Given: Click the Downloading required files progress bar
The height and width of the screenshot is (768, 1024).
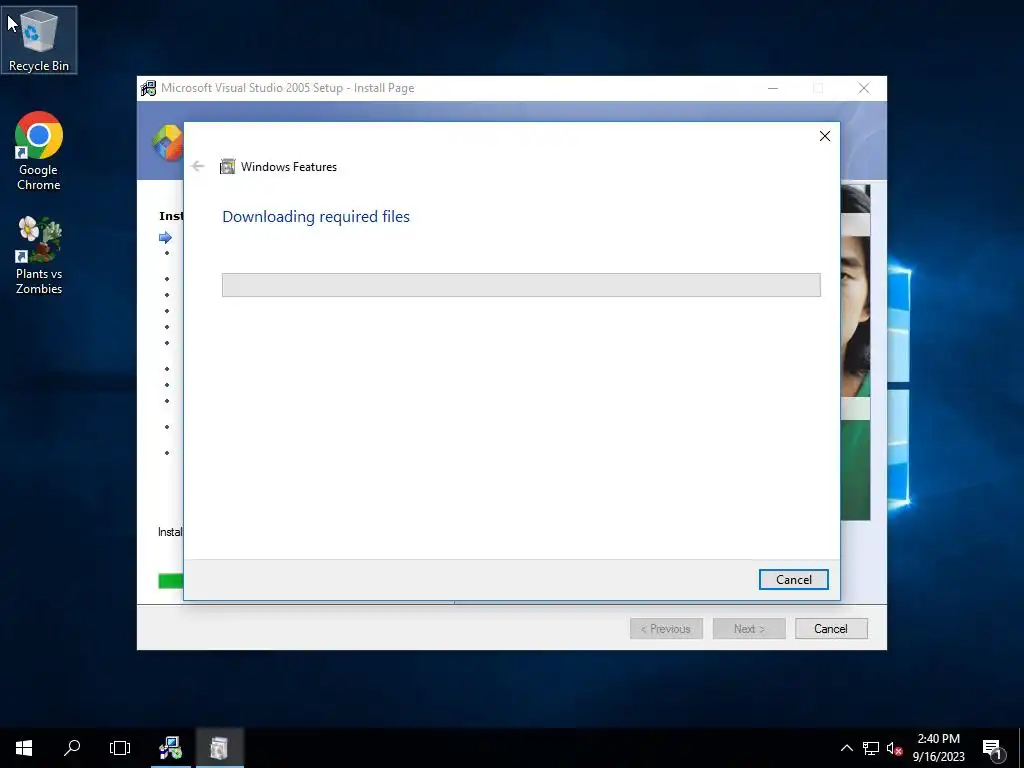Looking at the screenshot, I should coord(521,285).
